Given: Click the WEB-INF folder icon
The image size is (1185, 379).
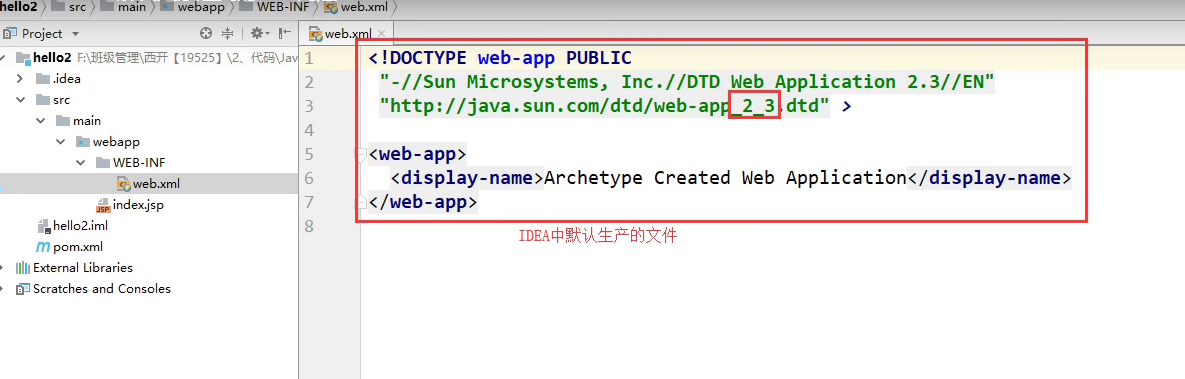Looking at the screenshot, I should [x=103, y=163].
